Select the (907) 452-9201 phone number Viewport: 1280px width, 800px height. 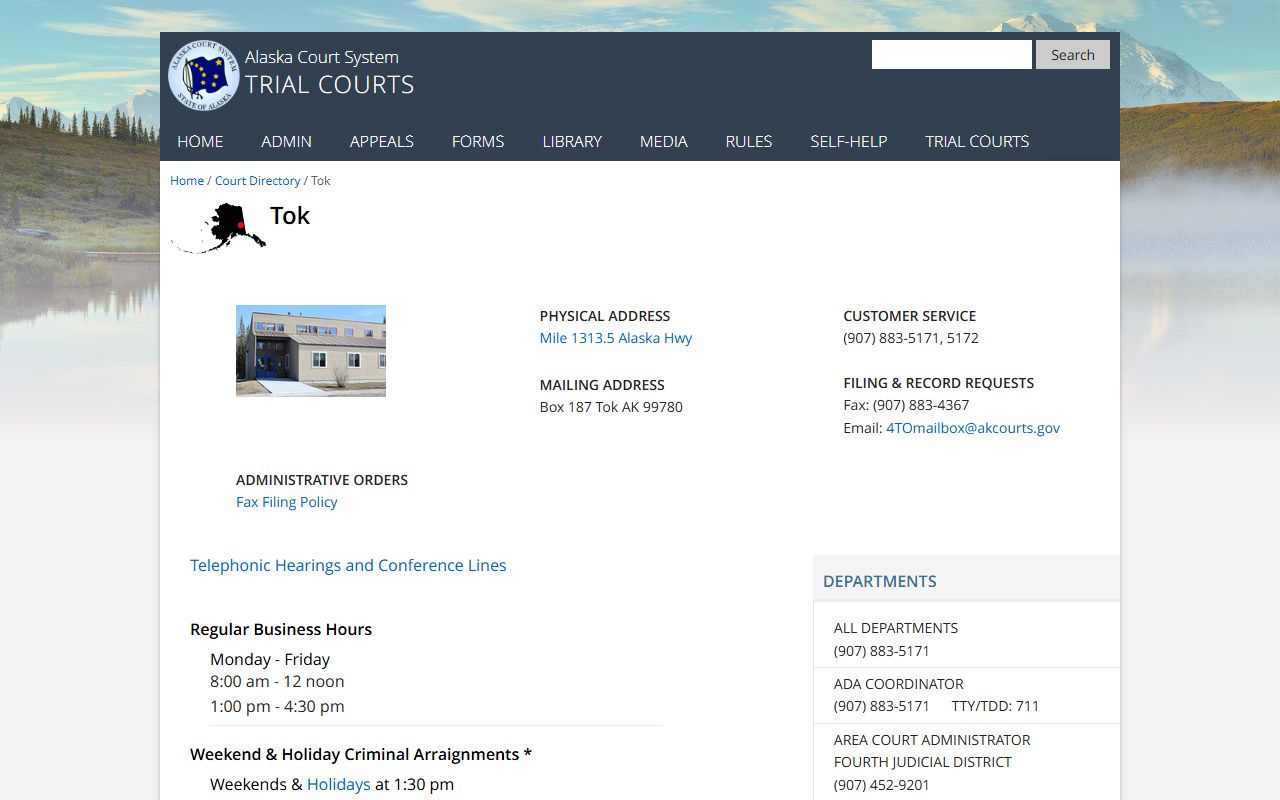[x=882, y=785]
